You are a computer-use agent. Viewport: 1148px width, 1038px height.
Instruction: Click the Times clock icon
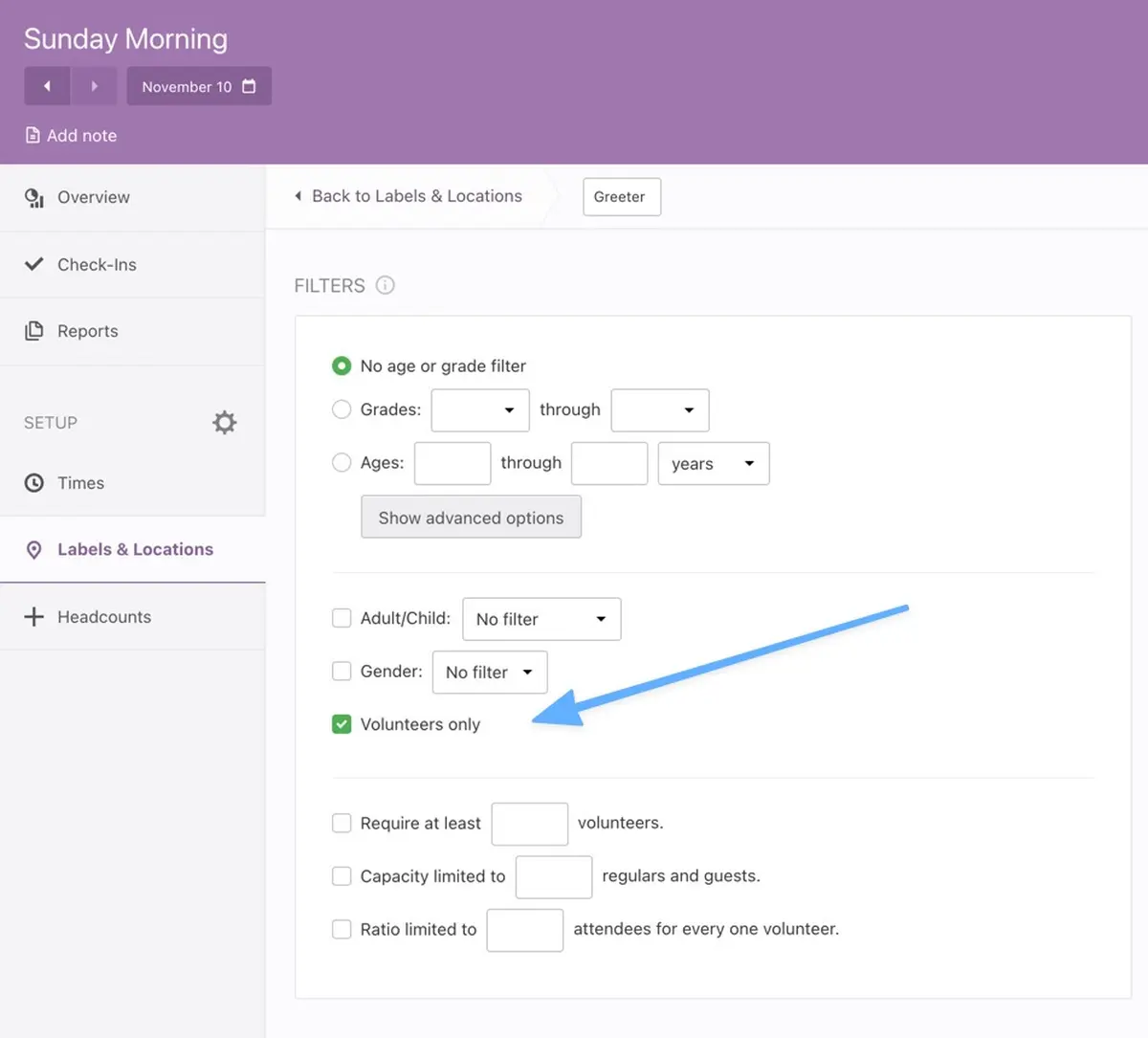coord(34,483)
